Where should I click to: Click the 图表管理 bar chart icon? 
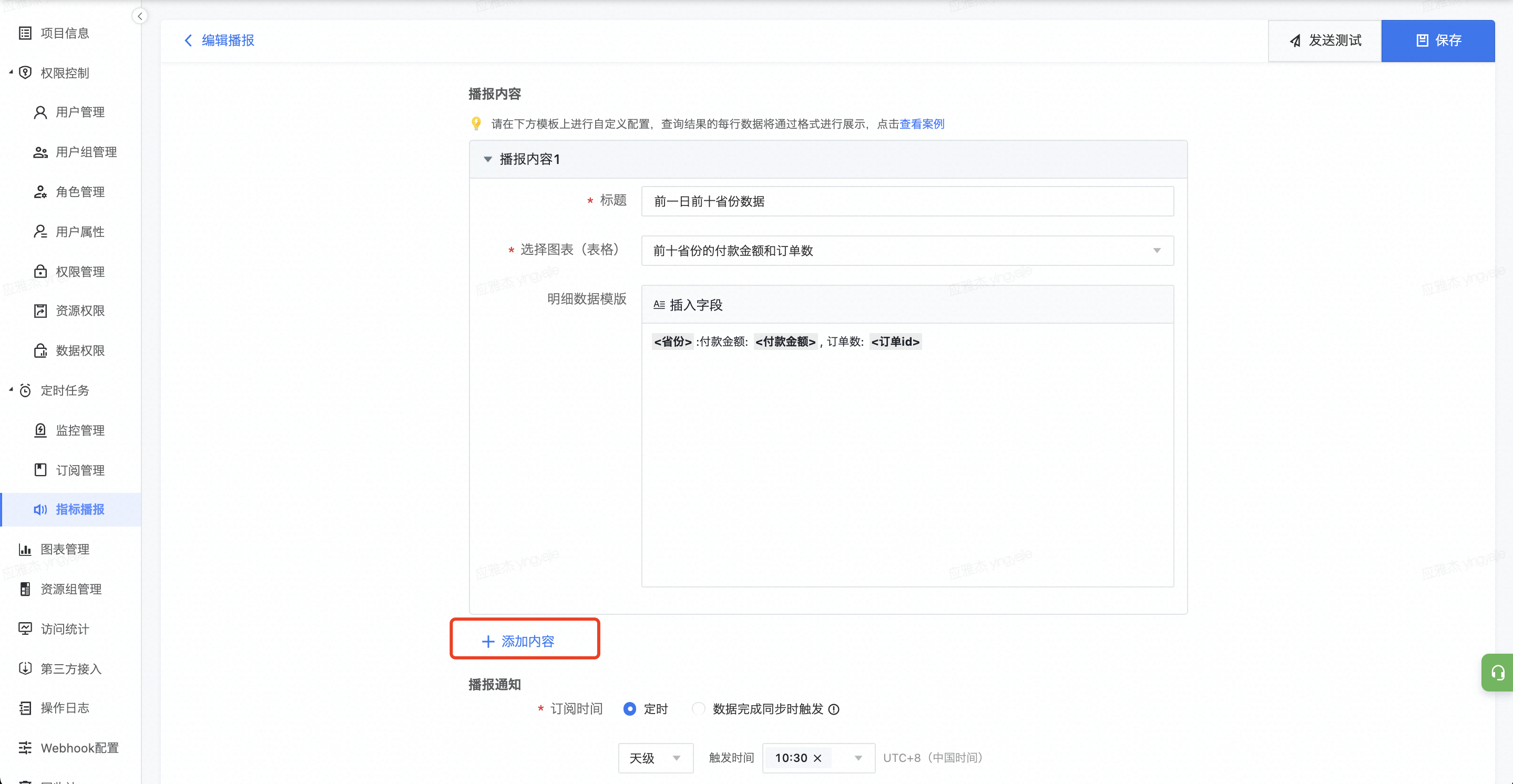tap(25, 549)
